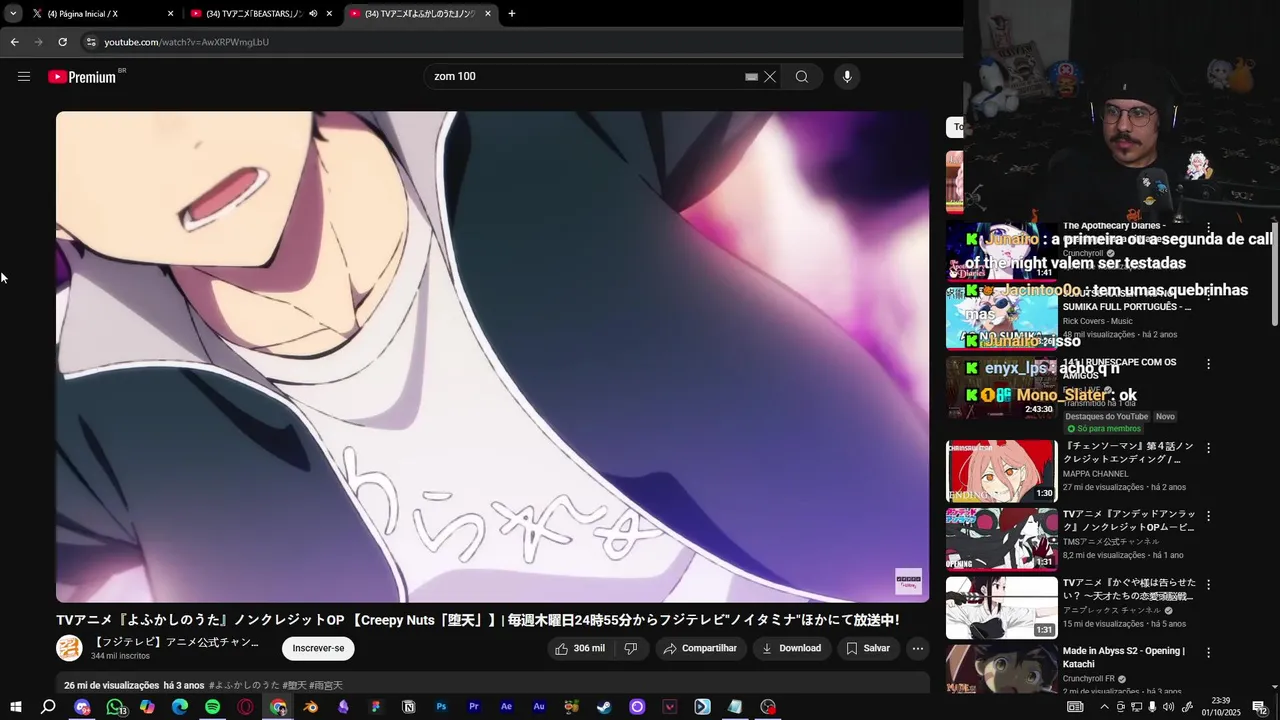Viewport: 1280px width, 720px height.
Task: Play the Kaguya-sama 1:31 thumbnail
Action: [1001, 607]
